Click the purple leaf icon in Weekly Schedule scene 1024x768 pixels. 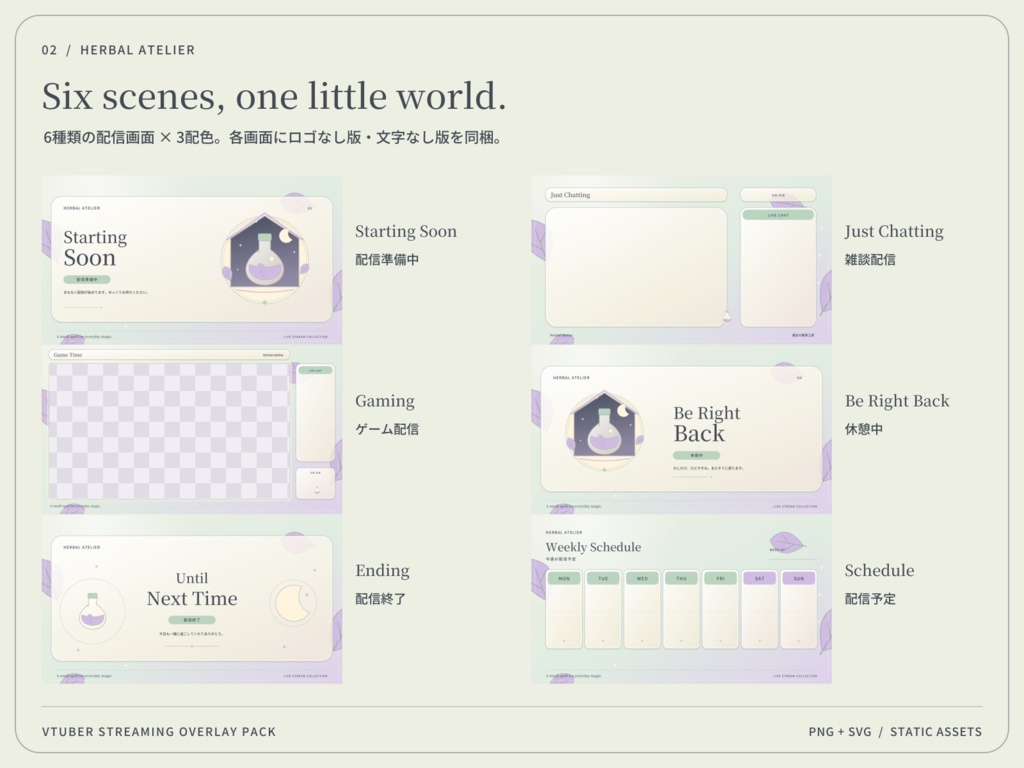pyautogui.click(x=787, y=542)
